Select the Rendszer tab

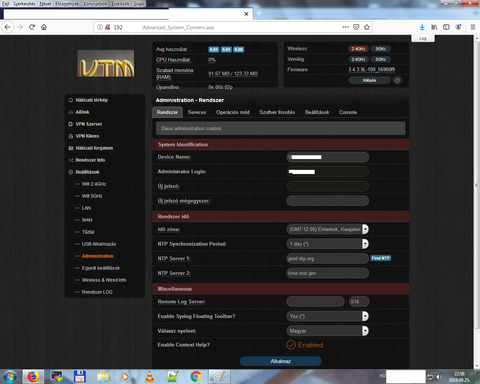coord(167,112)
